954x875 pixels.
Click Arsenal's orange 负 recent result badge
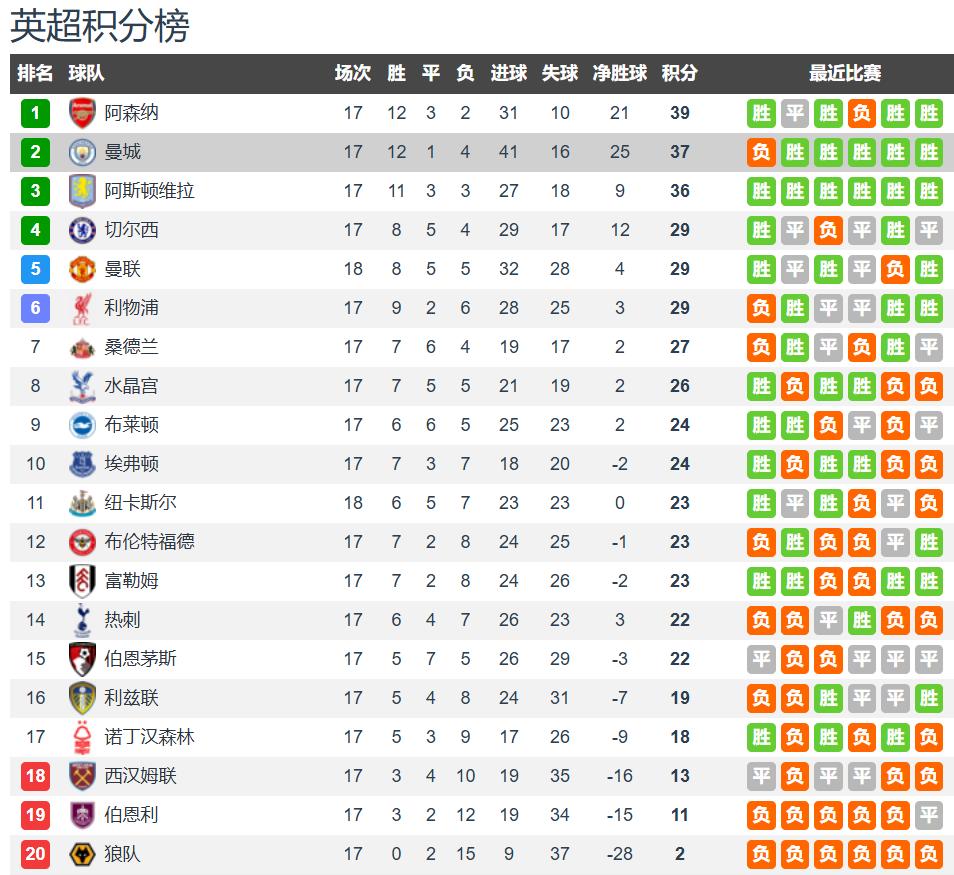[x=862, y=113]
